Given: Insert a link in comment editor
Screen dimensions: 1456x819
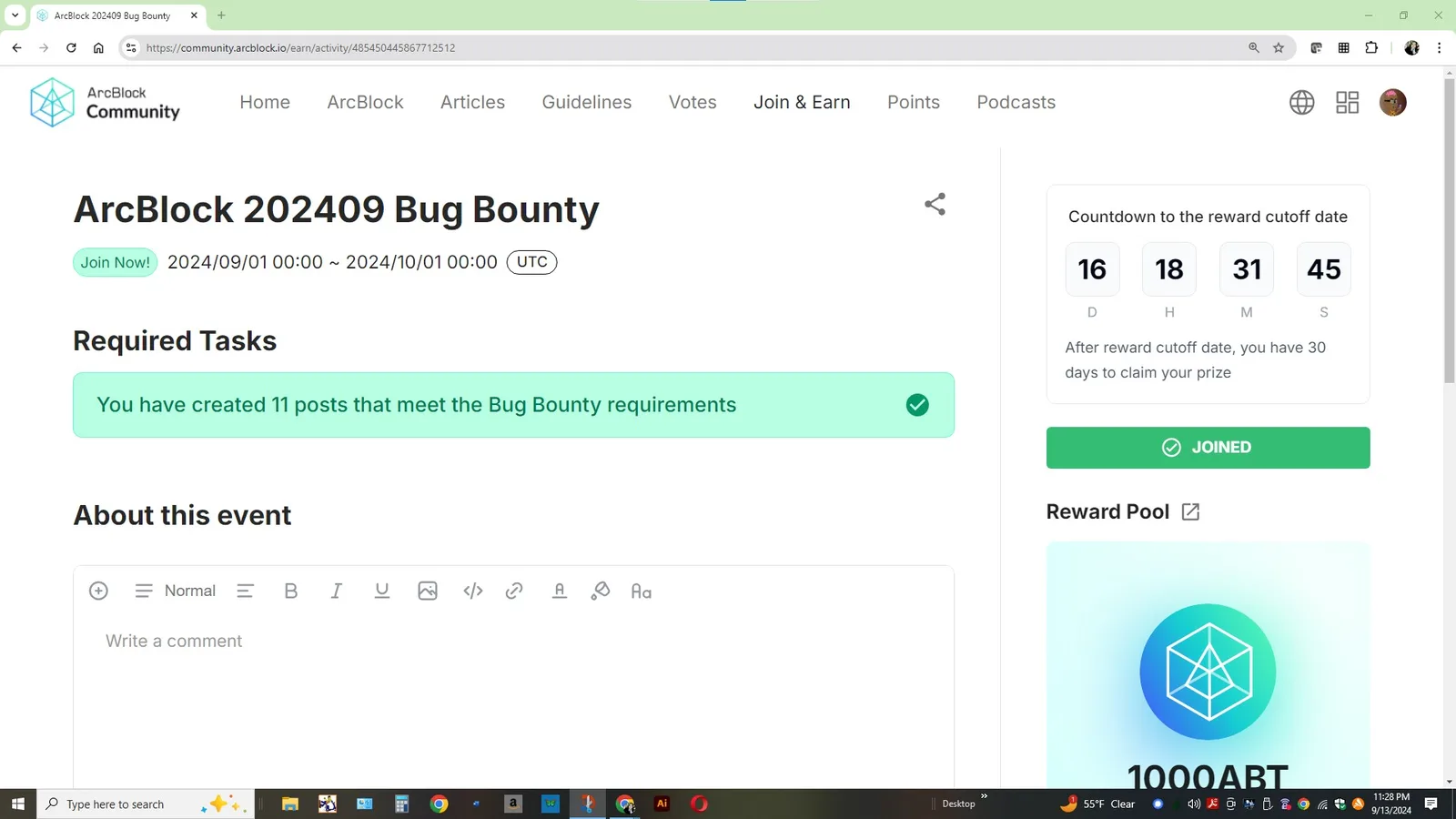Looking at the screenshot, I should pyautogui.click(x=514, y=591).
